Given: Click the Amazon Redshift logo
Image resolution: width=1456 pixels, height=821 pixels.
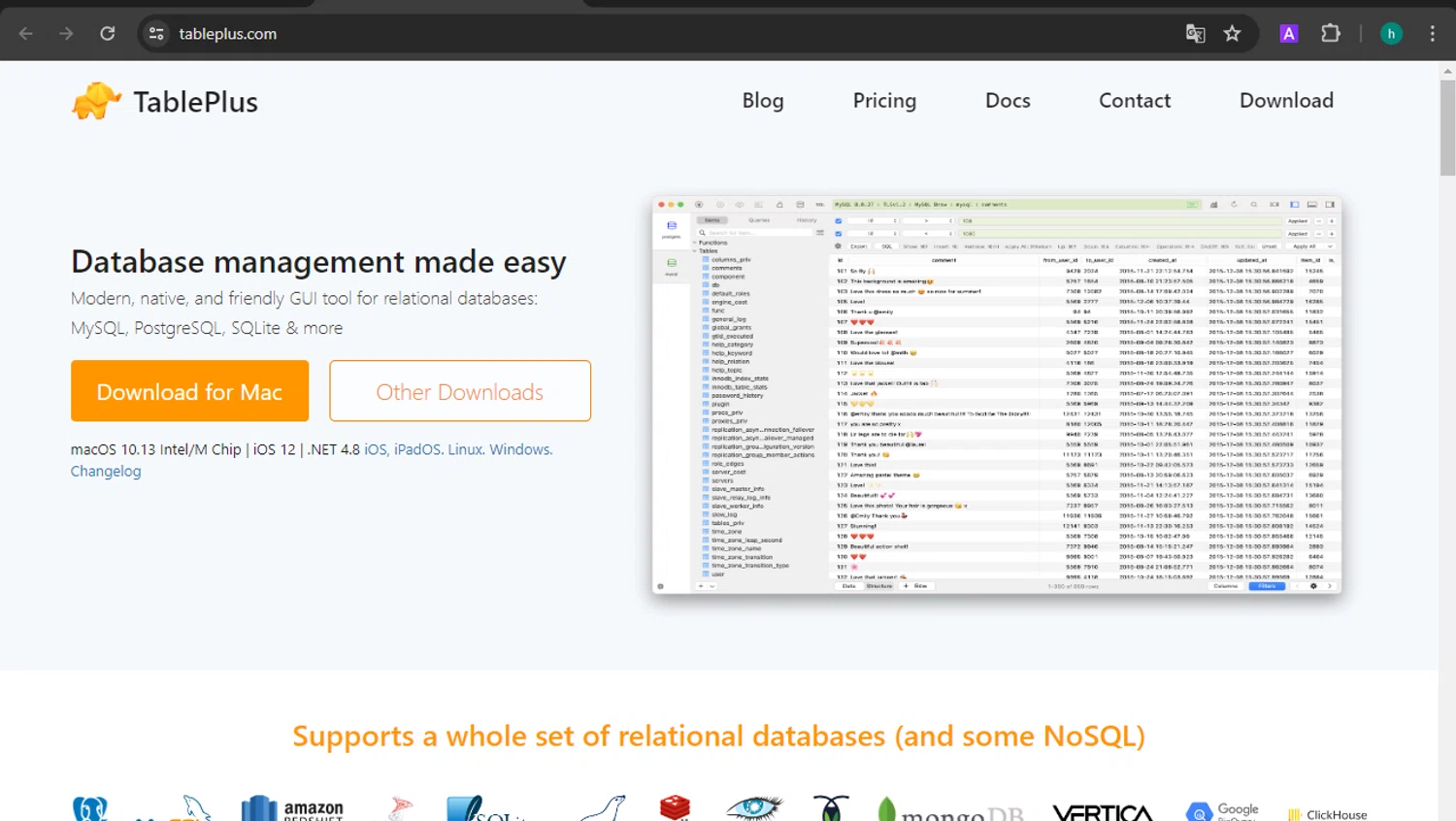Looking at the screenshot, I should coord(292,808).
